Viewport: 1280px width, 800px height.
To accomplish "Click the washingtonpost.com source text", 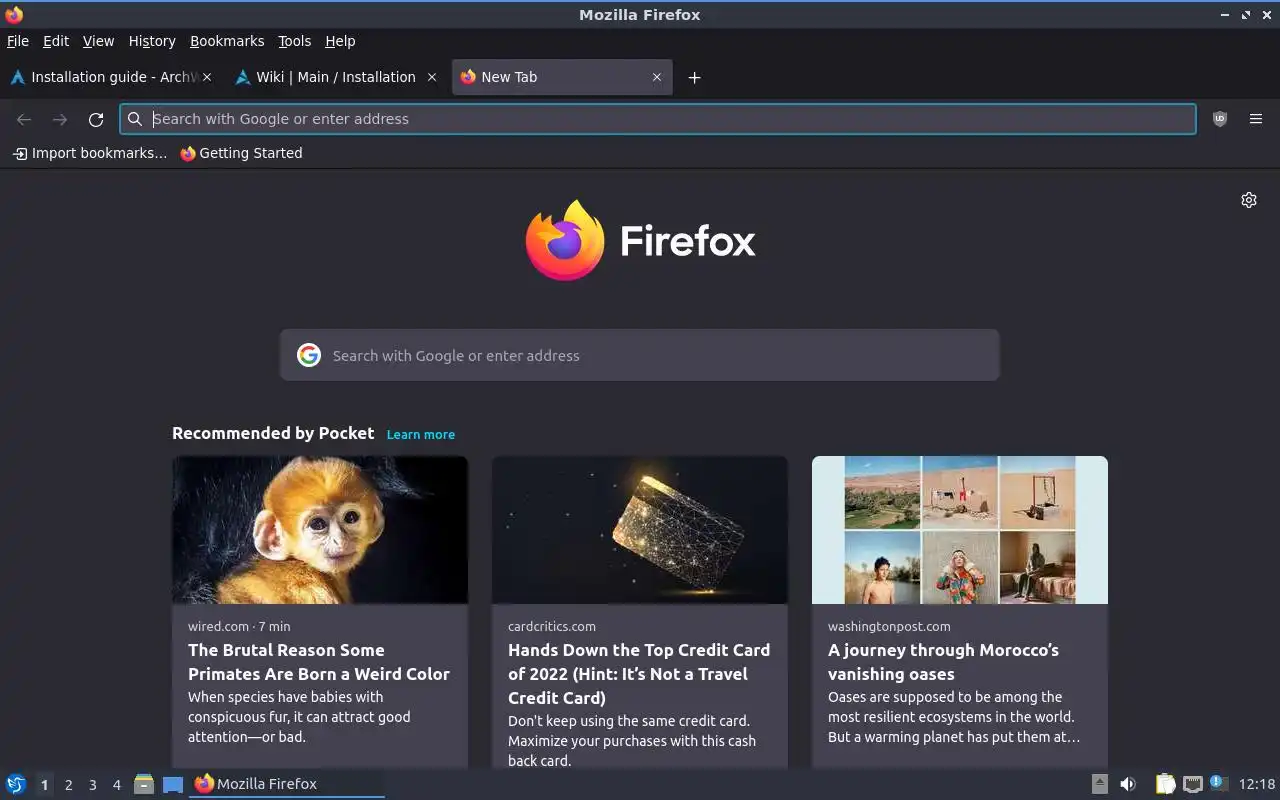I will pos(889,626).
